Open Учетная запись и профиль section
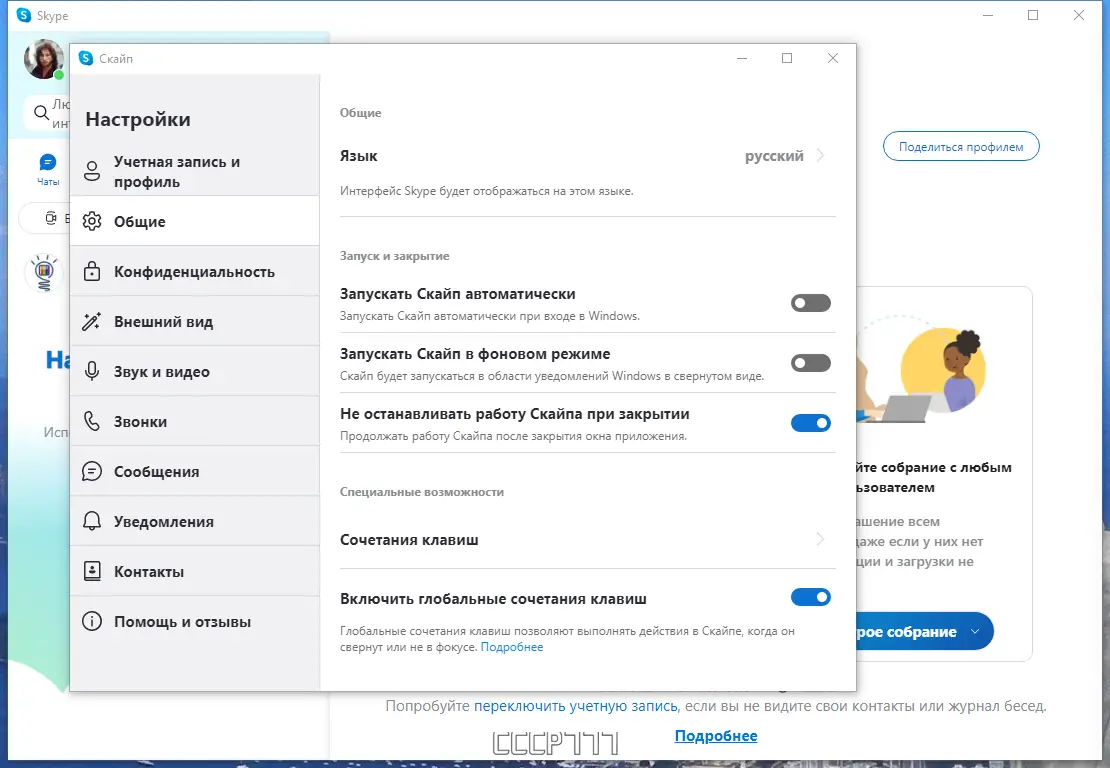1110x768 pixels. [195, 171]
